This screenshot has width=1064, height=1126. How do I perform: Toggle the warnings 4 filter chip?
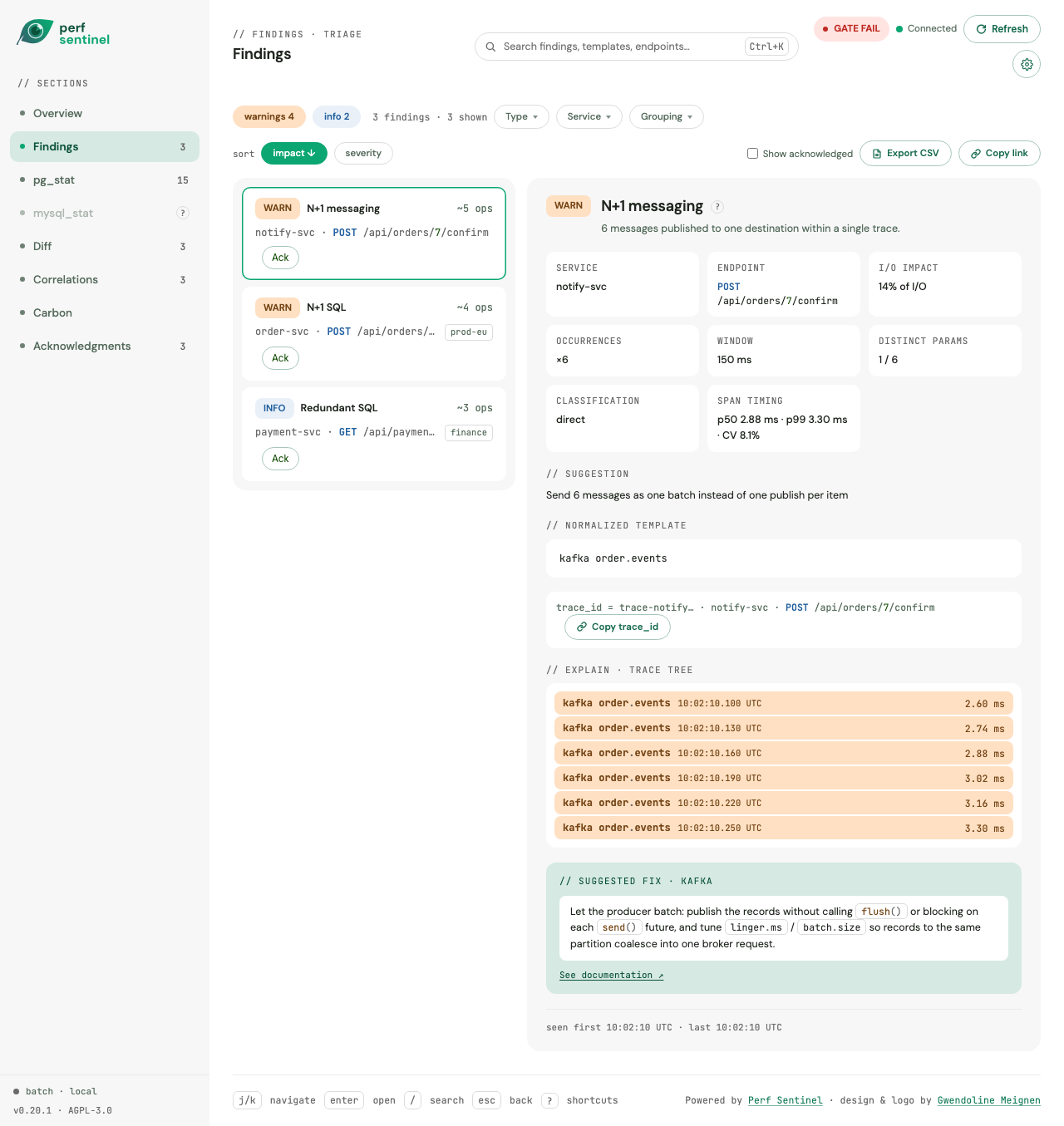point(269,116)
